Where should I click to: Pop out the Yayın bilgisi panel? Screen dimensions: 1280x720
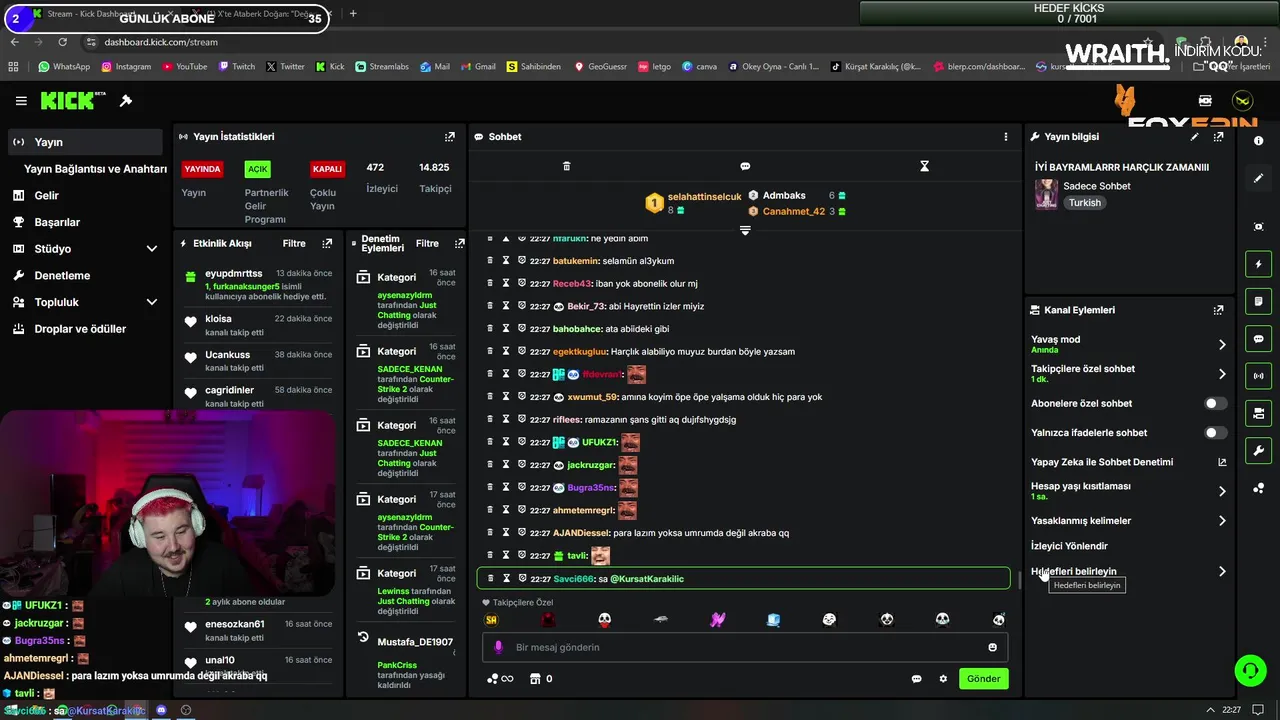1218,136
